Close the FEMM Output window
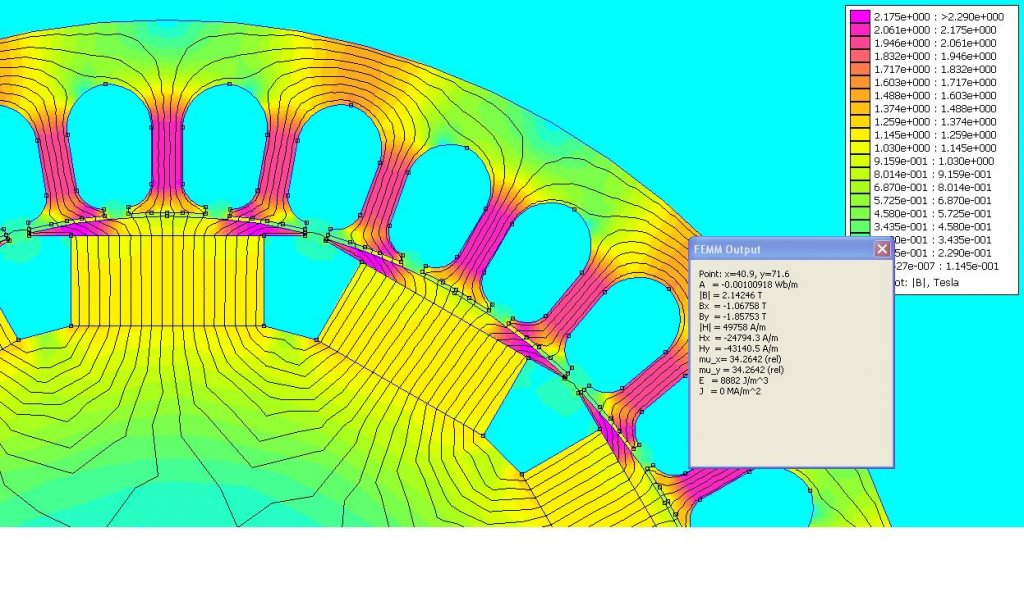This screenshot has height=610, width=1024. click(x=882, y=249)
